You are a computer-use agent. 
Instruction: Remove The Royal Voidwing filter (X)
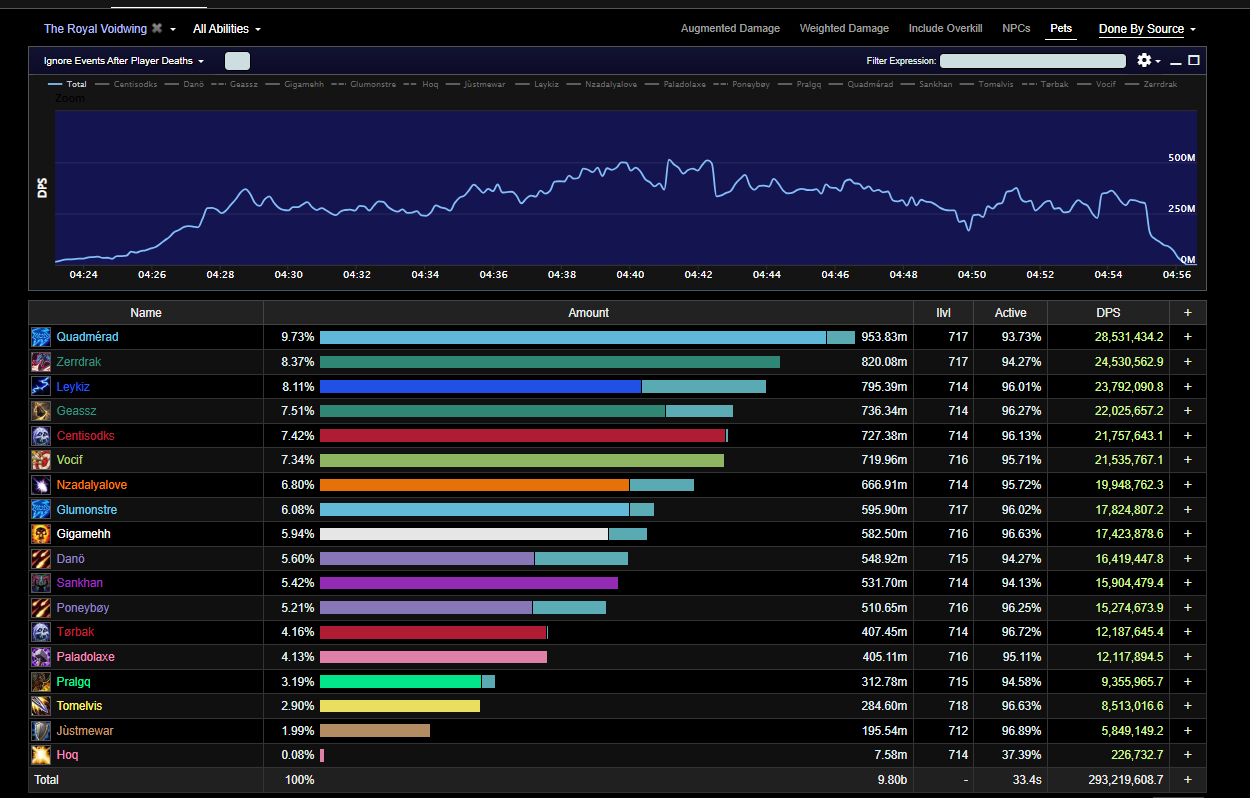[157, 29]
